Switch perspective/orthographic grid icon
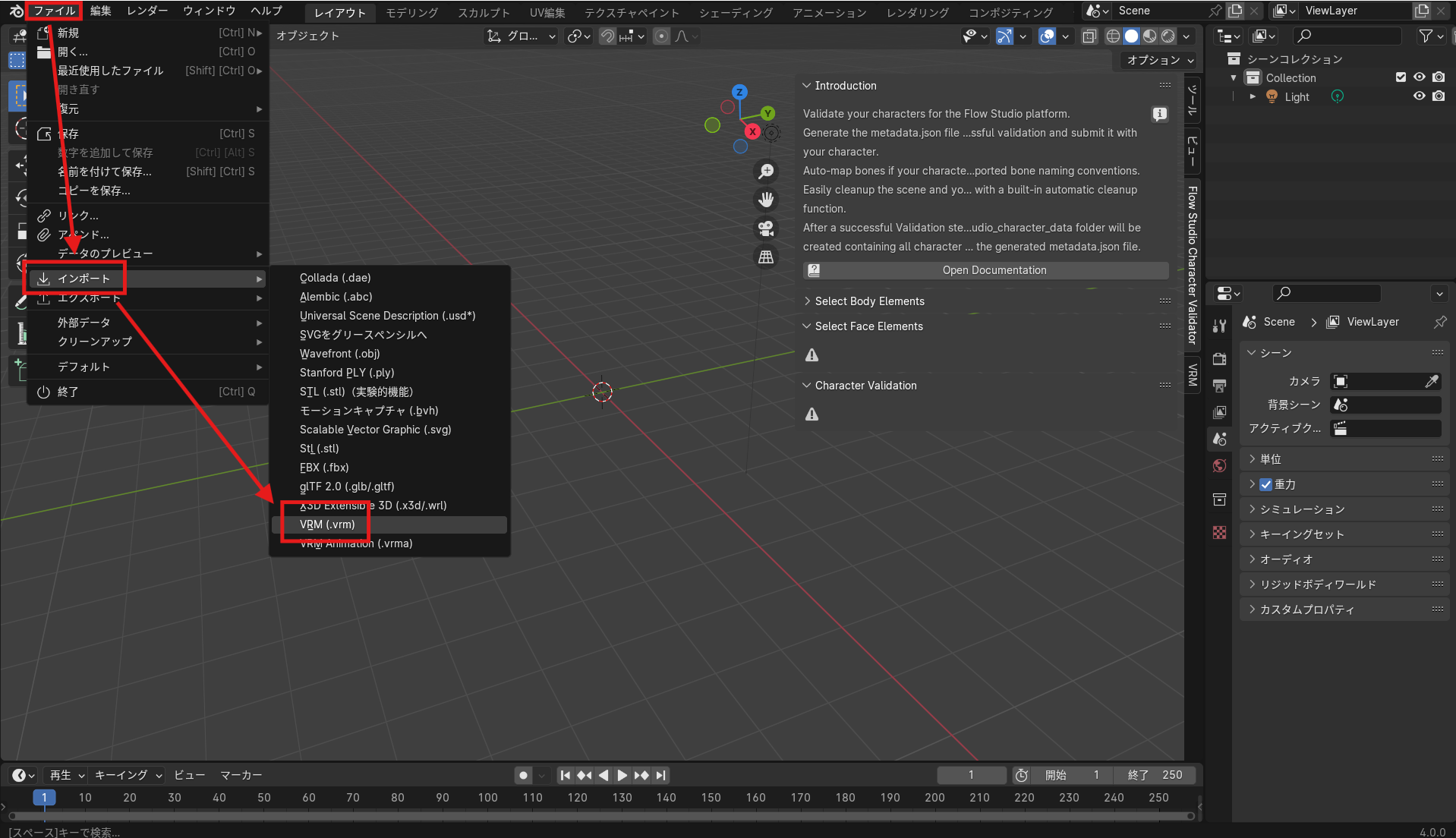Screen dimensions: 1456x838 click(766, 257)
